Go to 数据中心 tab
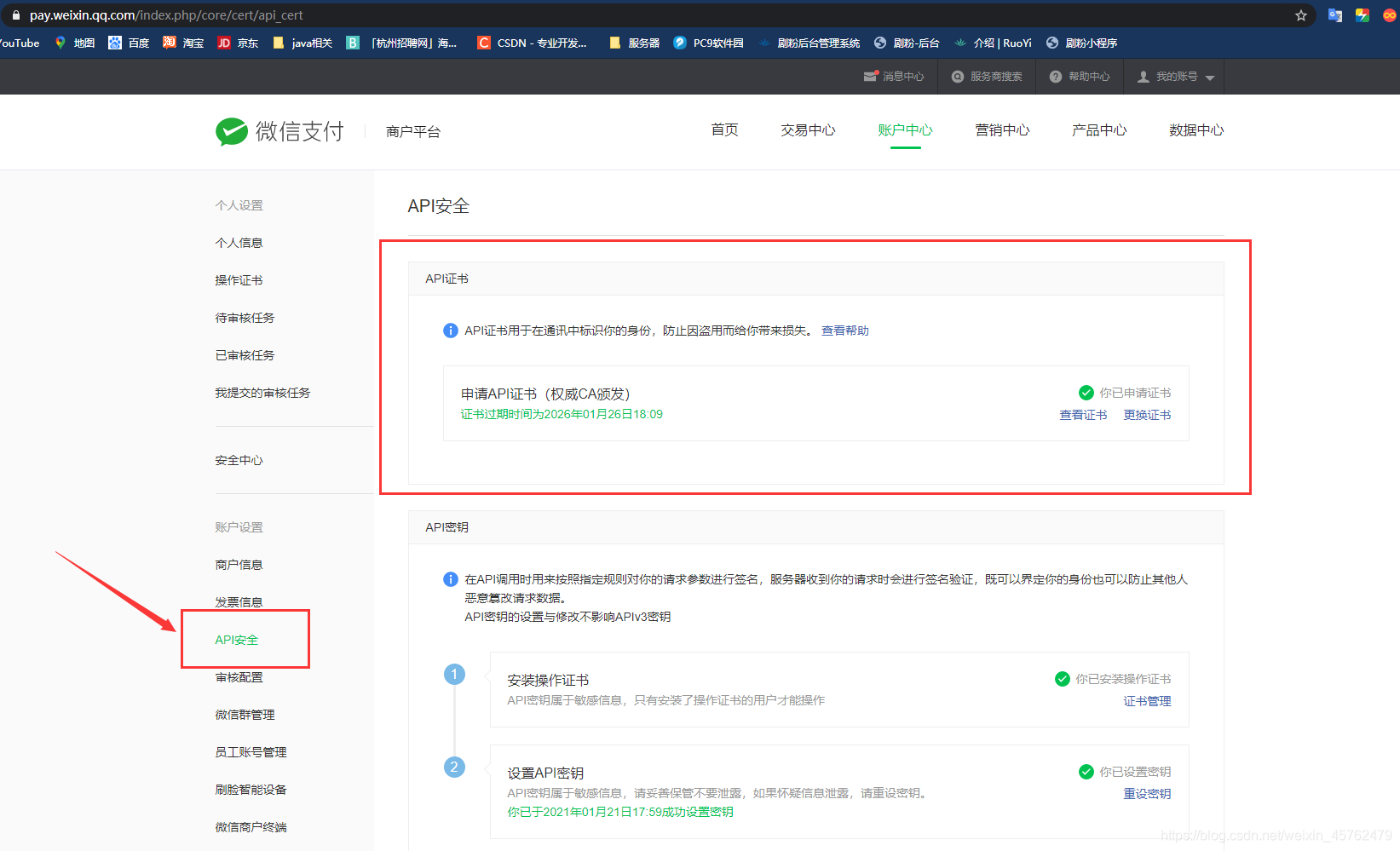This screenshot has width=1400, height=851. click(1196, 130)
